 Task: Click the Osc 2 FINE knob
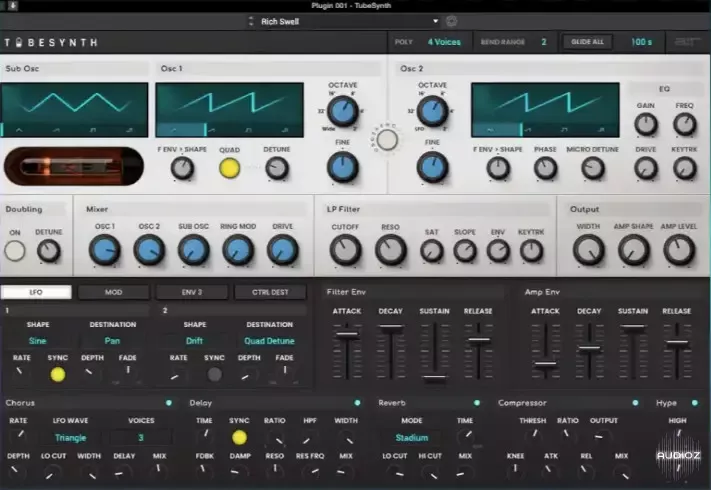click(x=432, y=167)
